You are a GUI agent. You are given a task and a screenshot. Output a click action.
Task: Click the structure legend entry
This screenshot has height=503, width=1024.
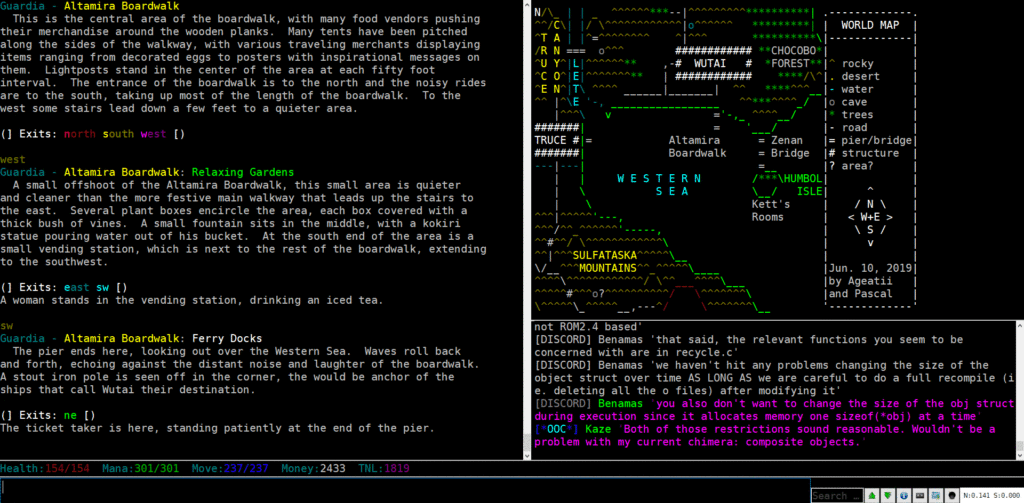pyautogui.click(x=863, y=153)
